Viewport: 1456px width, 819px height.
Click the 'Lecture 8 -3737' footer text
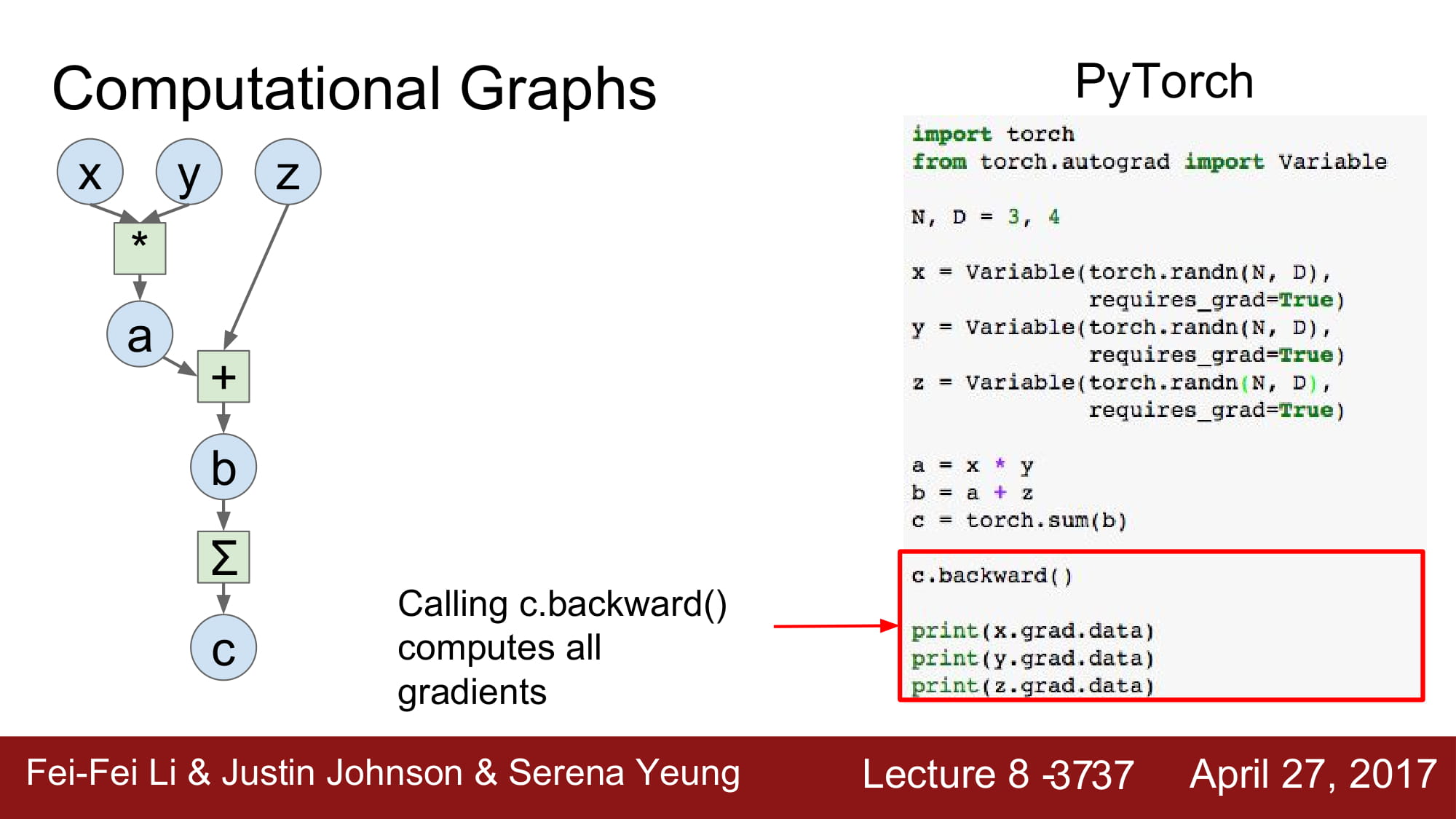coord(998,774)
